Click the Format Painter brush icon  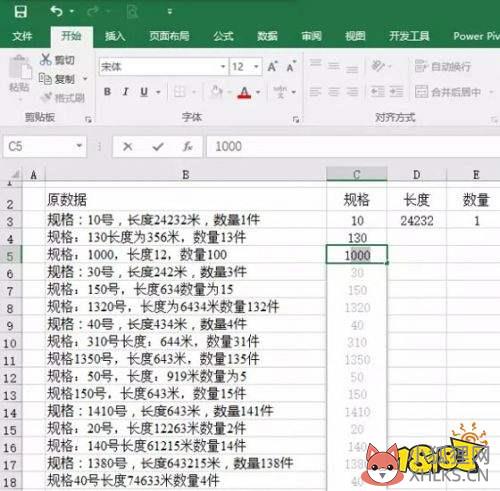click(x=46, y=98)
